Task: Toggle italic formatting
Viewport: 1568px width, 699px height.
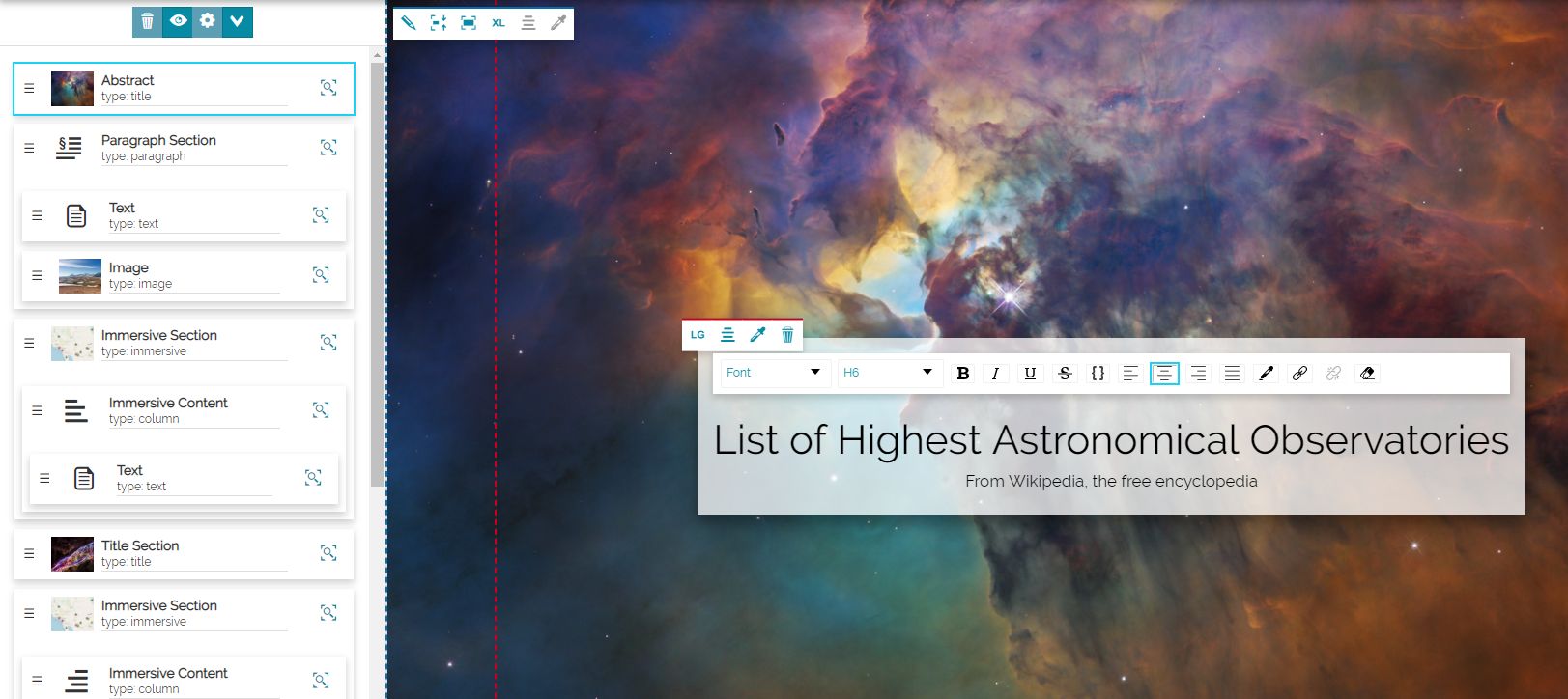Action: (995, 374)
